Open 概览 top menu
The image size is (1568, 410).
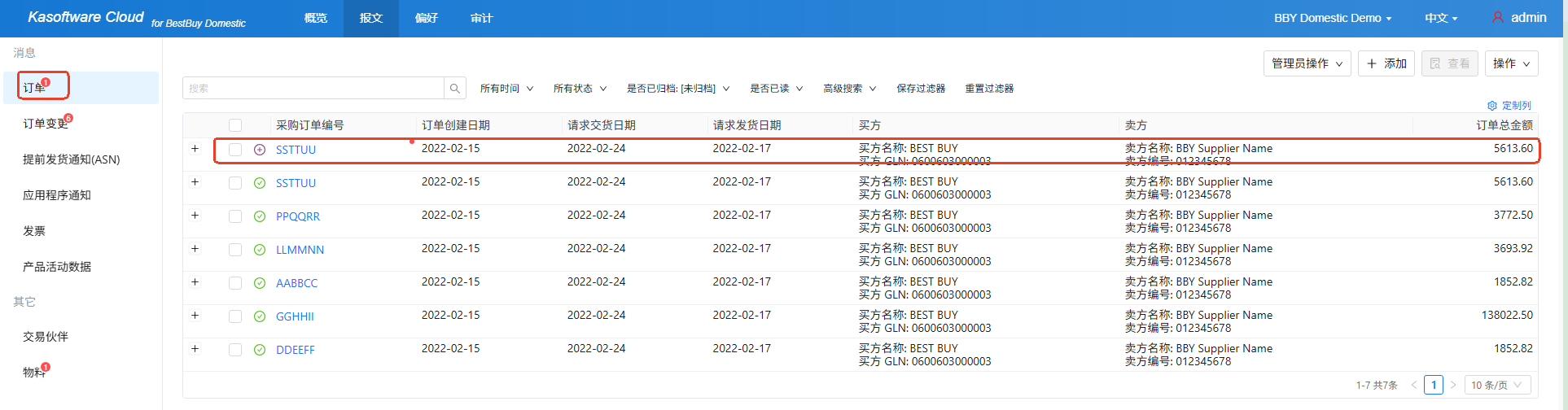(x=315, y=18)
